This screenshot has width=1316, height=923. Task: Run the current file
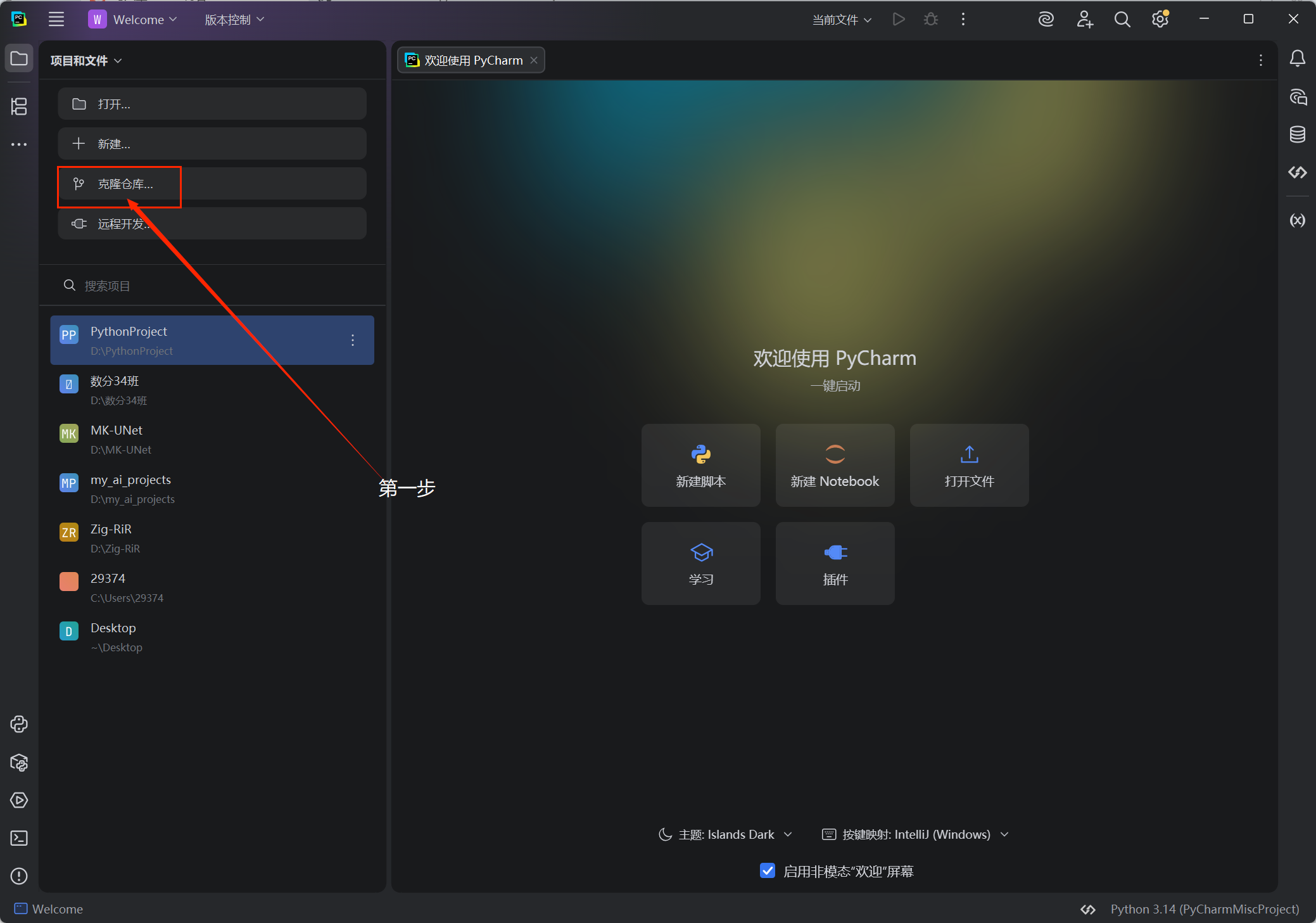pos(899,20)
